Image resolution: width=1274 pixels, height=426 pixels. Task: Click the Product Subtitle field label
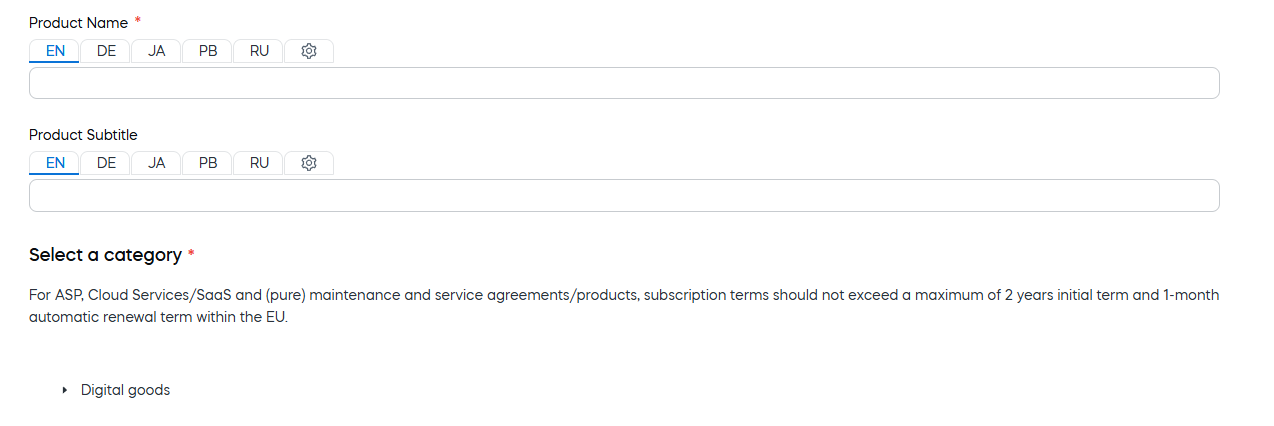tap(83, 135)
